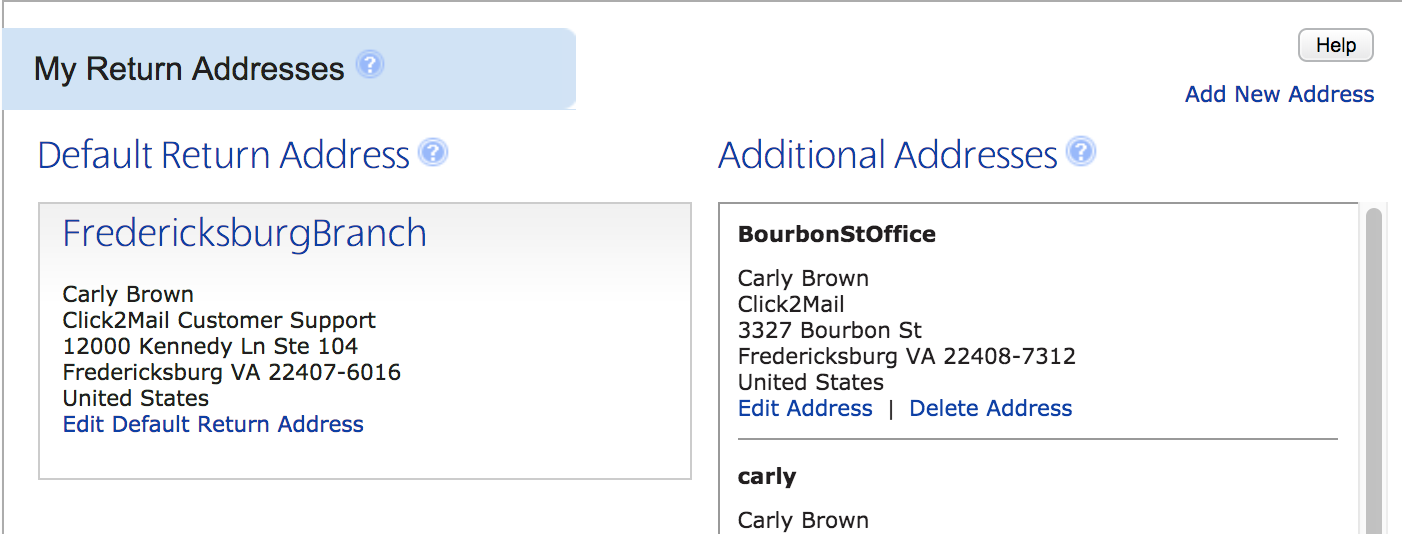The image size is (1402, 534).
Task: Click help icon beside Additional Addresses heading
Action: click(1081, 152)
